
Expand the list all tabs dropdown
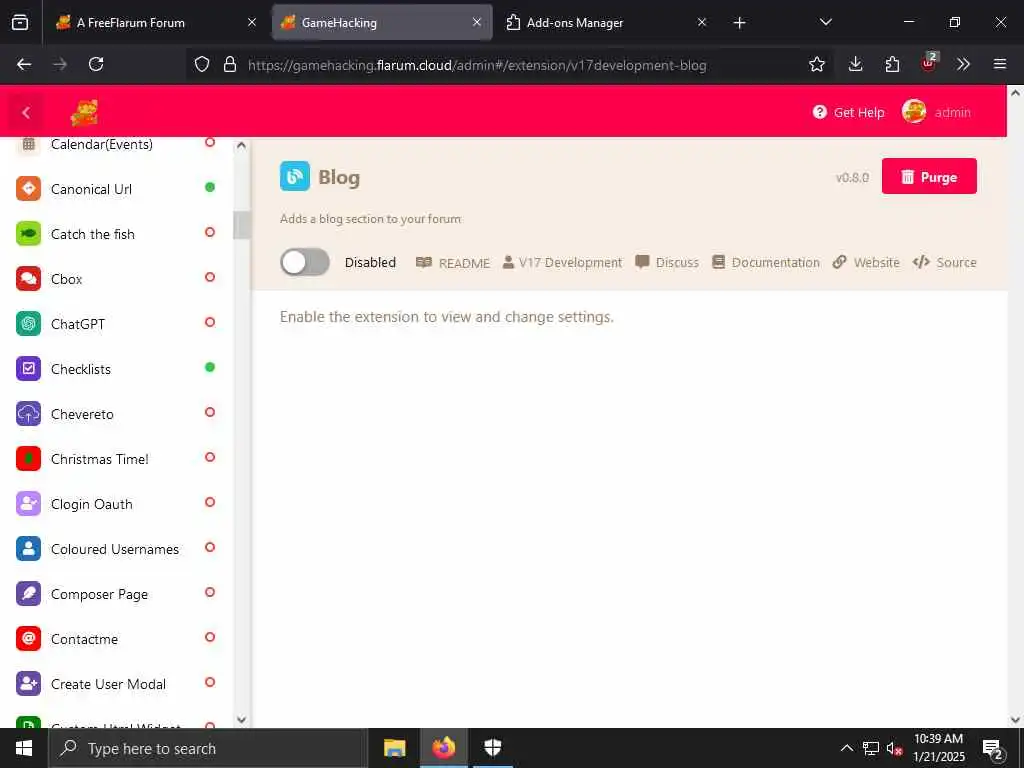click(825, 22)
